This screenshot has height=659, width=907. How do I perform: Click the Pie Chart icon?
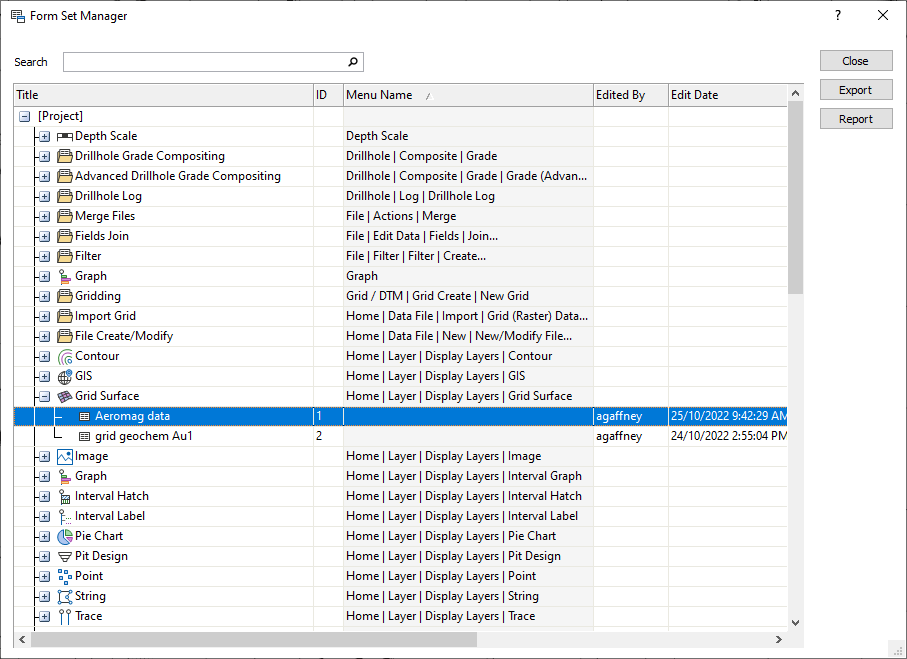pyautogui.click(x=65, y=536)
